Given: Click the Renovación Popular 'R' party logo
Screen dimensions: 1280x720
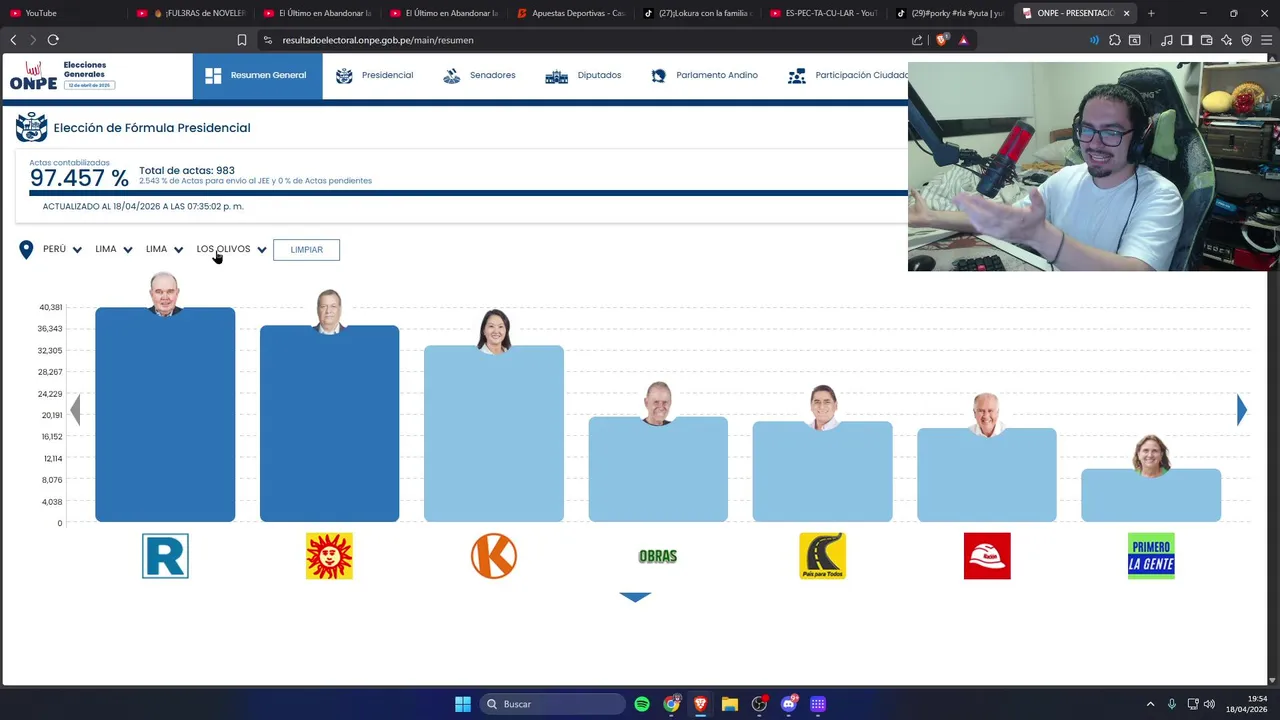Looking at the screenshot, I should tap(165, 556).
